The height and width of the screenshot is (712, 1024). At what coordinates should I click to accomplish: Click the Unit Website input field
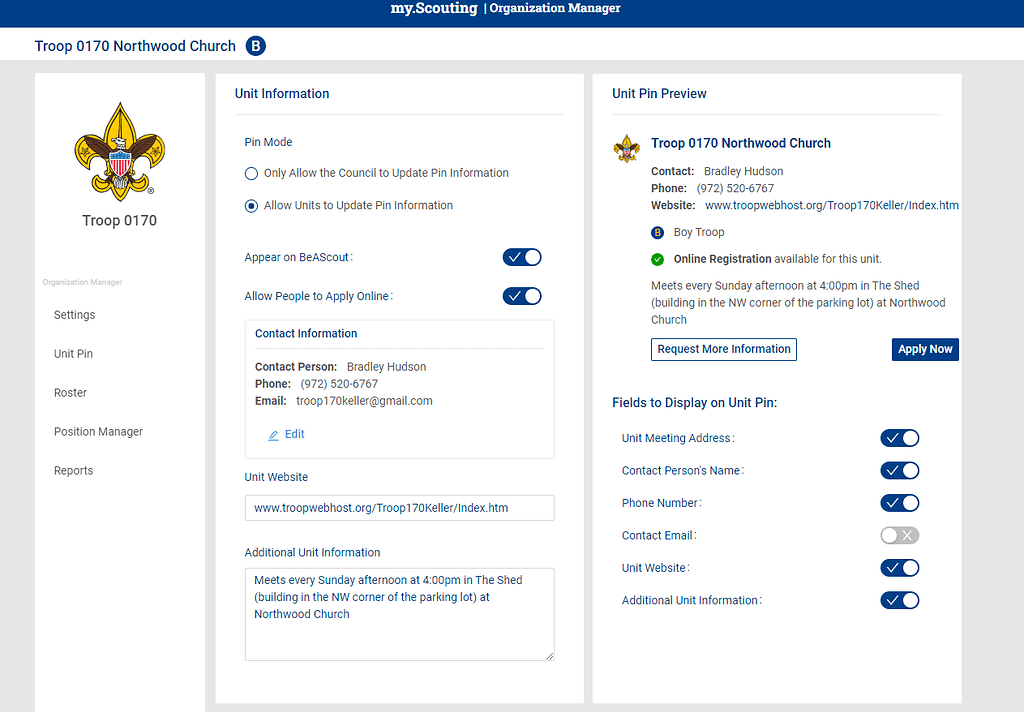(x=399, y=508)
